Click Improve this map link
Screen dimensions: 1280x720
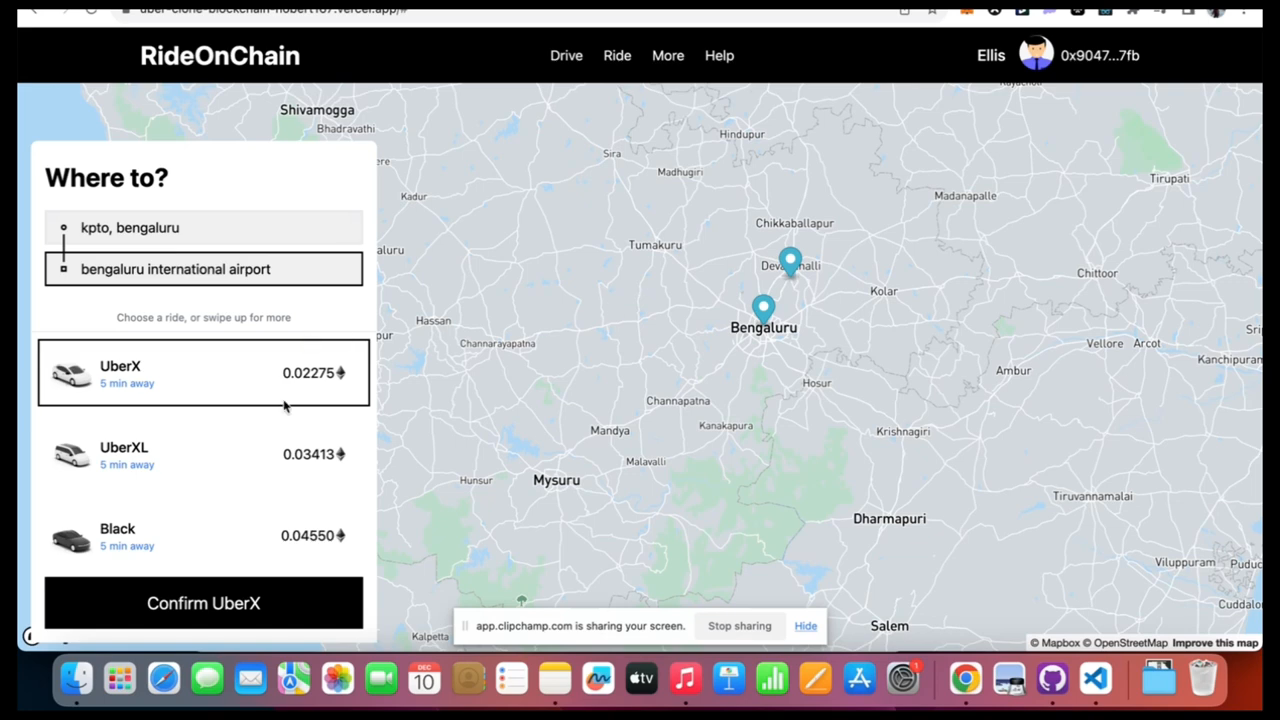click(x=1215, y=643)
